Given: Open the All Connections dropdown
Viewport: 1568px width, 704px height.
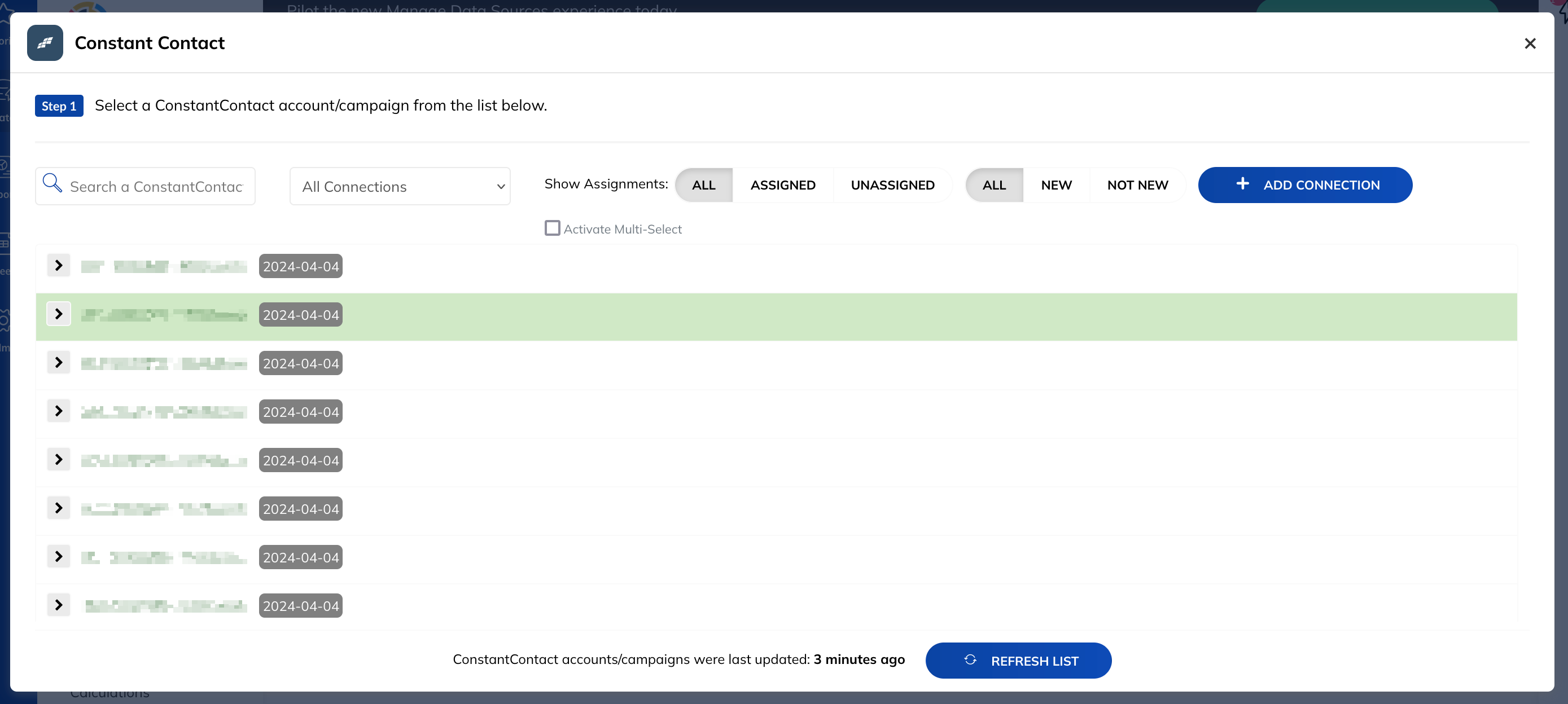Looking at the screenshot, I should 400,186.
